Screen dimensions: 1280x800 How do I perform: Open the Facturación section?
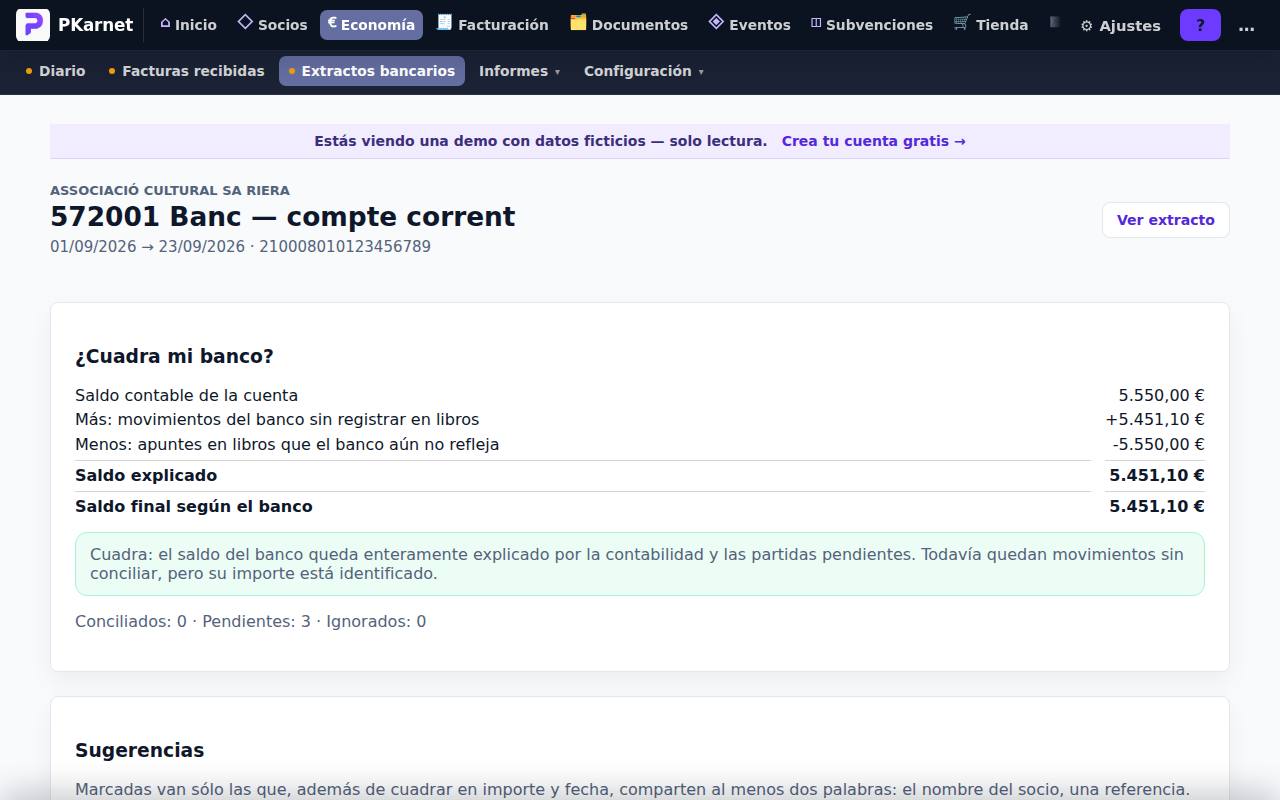pos(493,25)
